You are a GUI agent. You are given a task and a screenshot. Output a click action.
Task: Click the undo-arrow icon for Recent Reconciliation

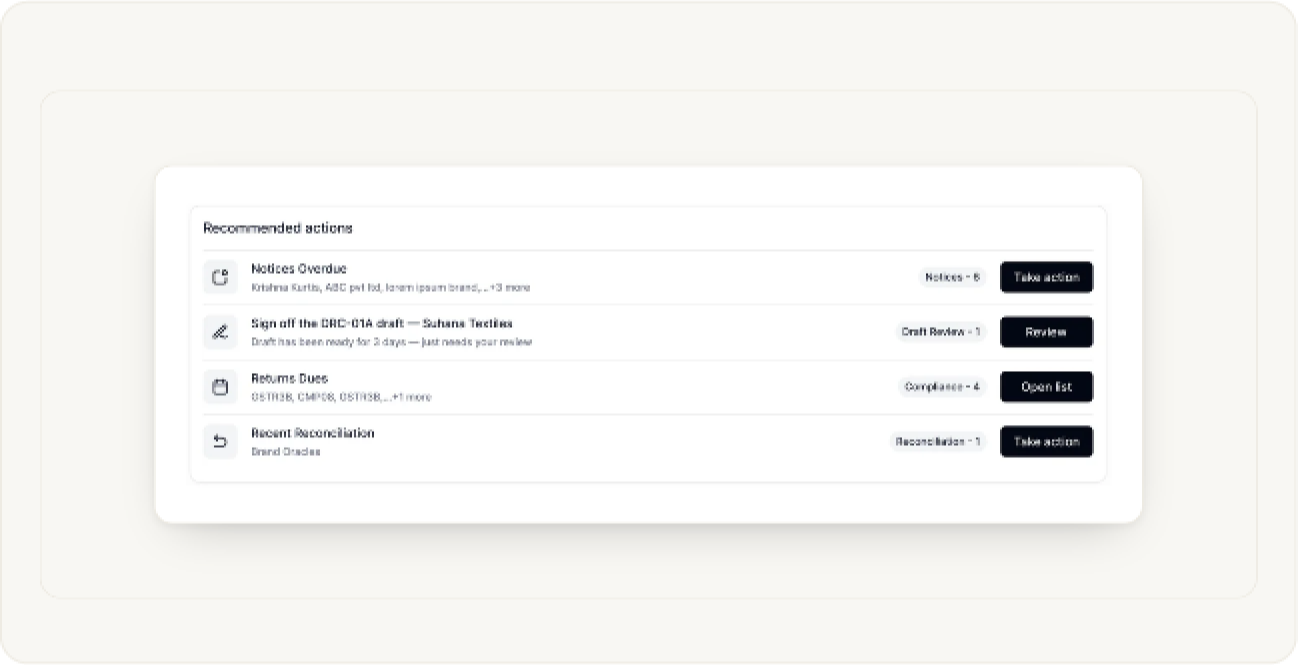220,442
